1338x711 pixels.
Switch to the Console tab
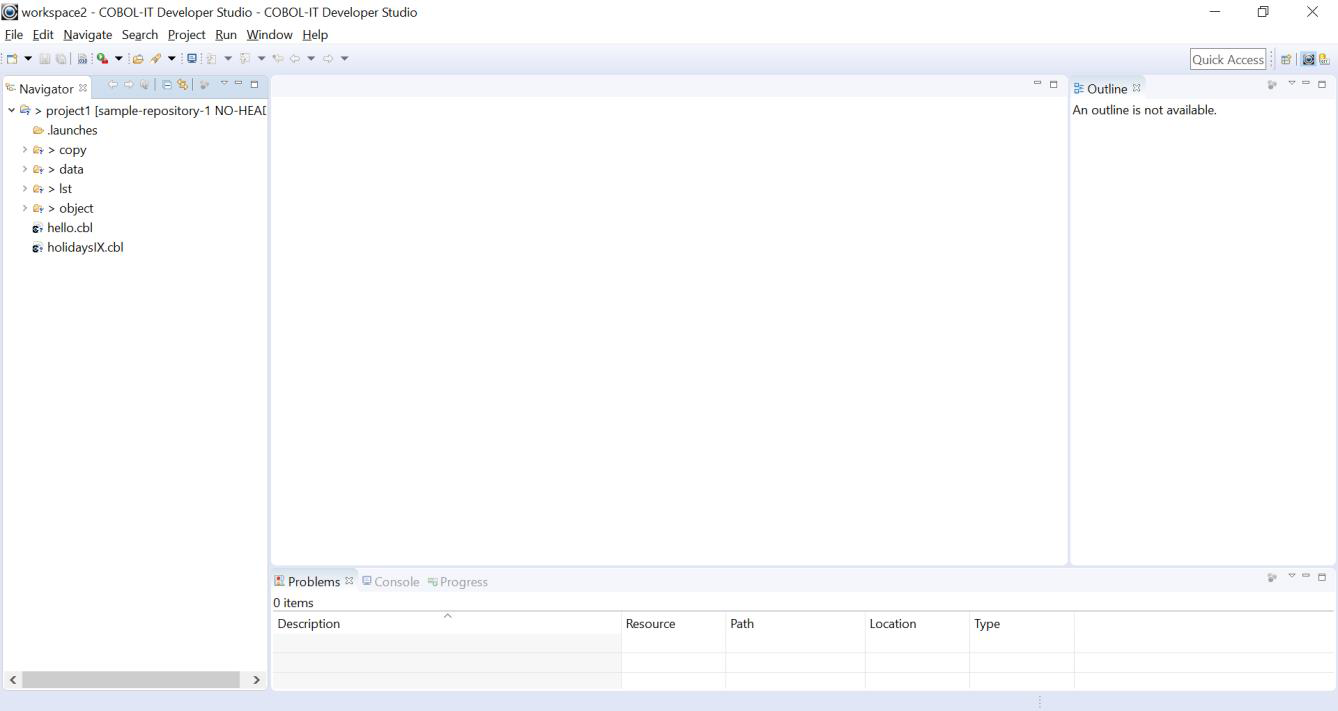pyautogui.click(x=397, y=581)
